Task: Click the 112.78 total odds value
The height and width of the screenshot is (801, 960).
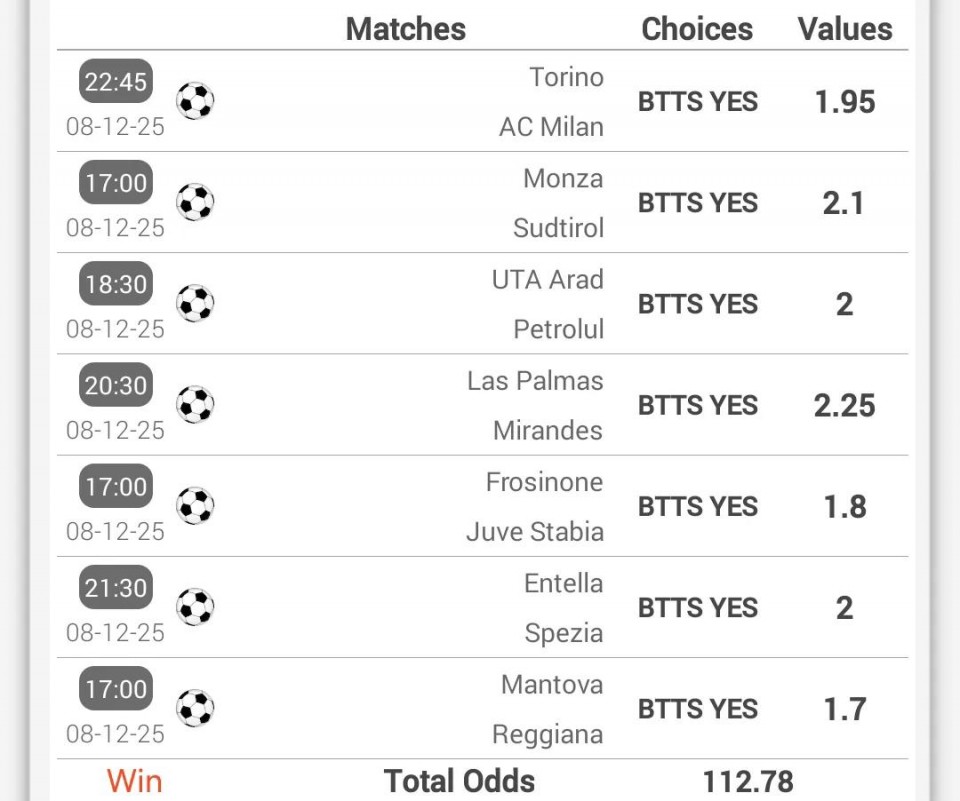Action: coord(748,781)
